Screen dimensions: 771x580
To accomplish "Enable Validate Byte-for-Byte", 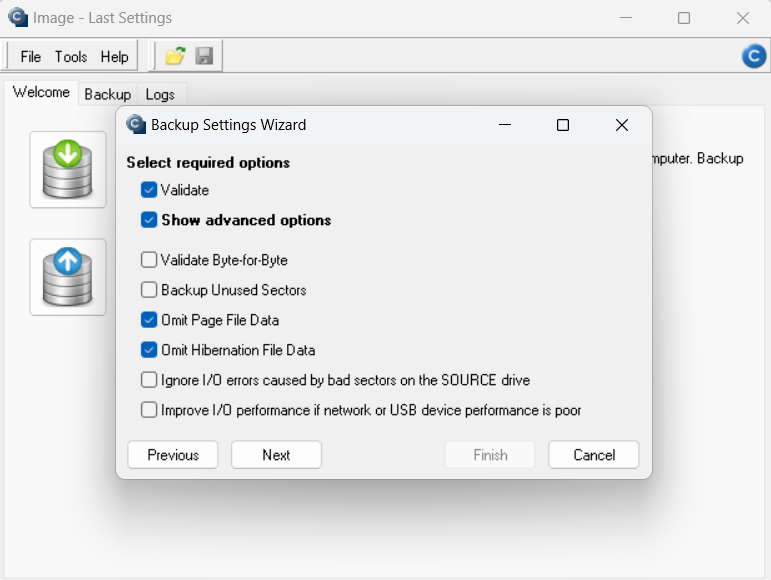I will [x=148, y=260].
